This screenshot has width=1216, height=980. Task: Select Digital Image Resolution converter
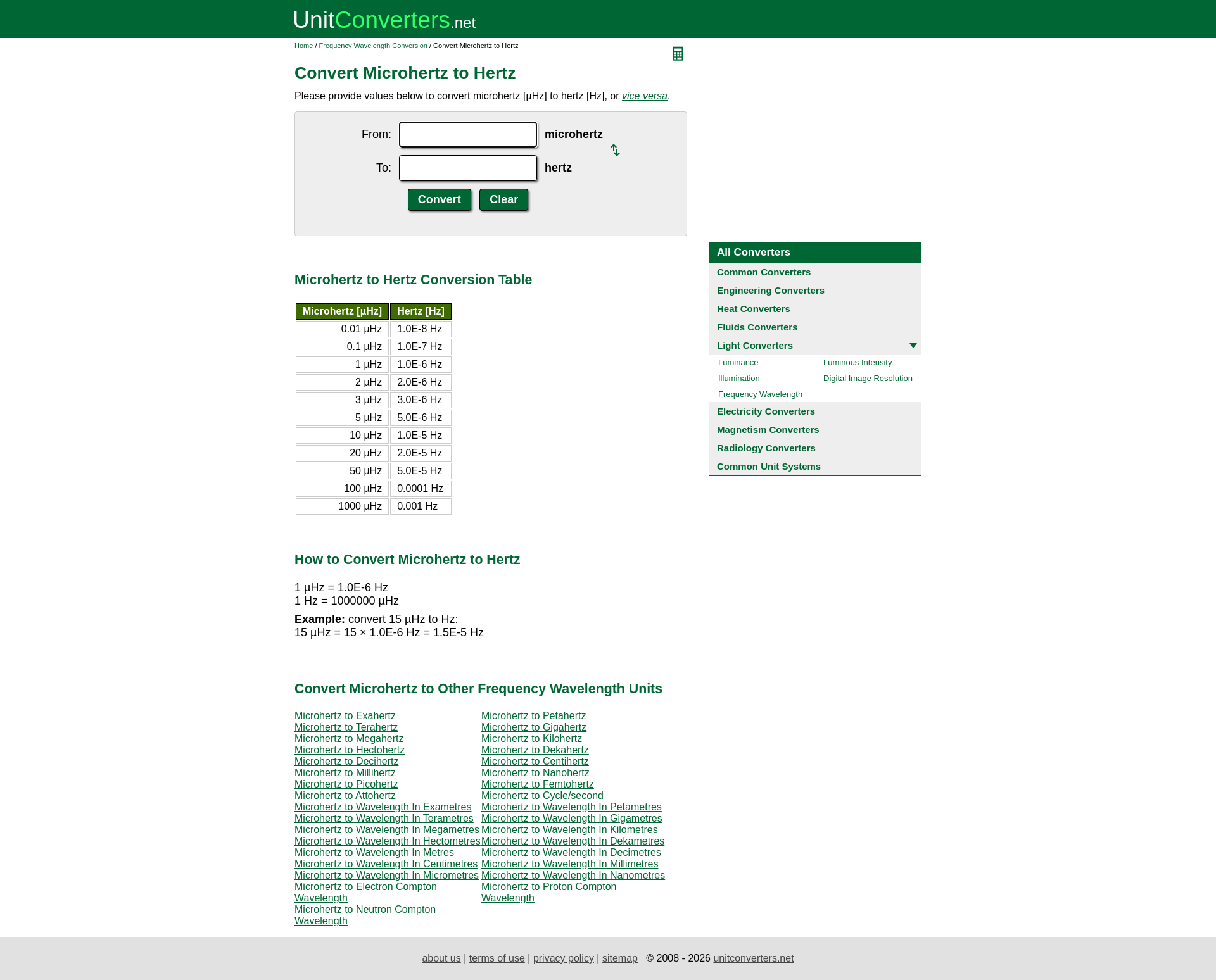tap(867, 379)
